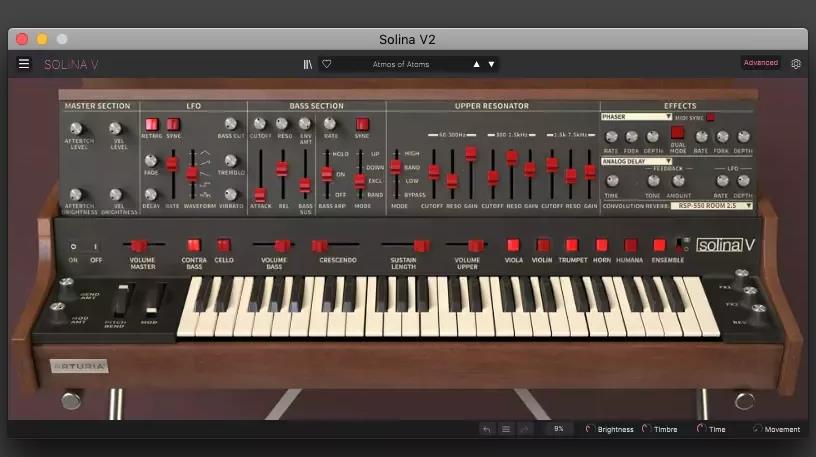Toggle the LFO Retrig button
The width and height of the screenshot is (816, 457).
(x=151, y=124)
